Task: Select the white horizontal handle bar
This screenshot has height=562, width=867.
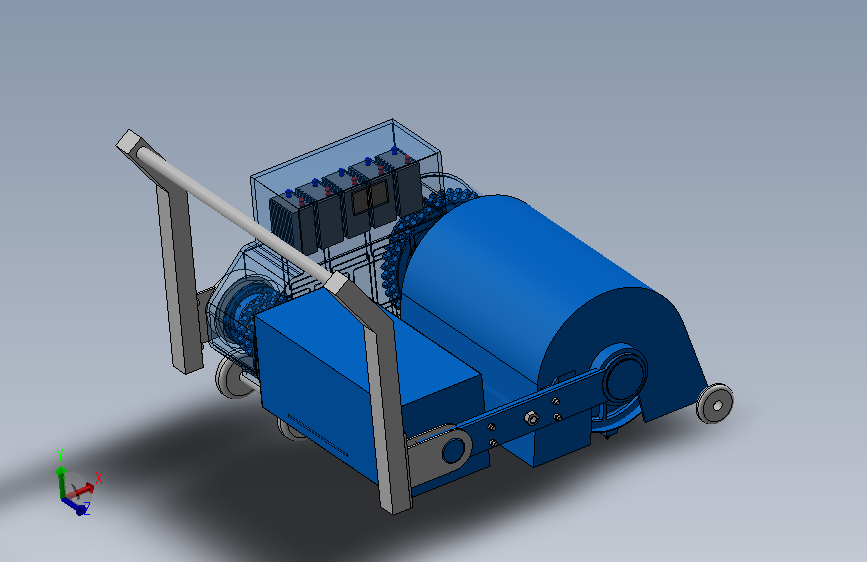Action: coord(232,211)
